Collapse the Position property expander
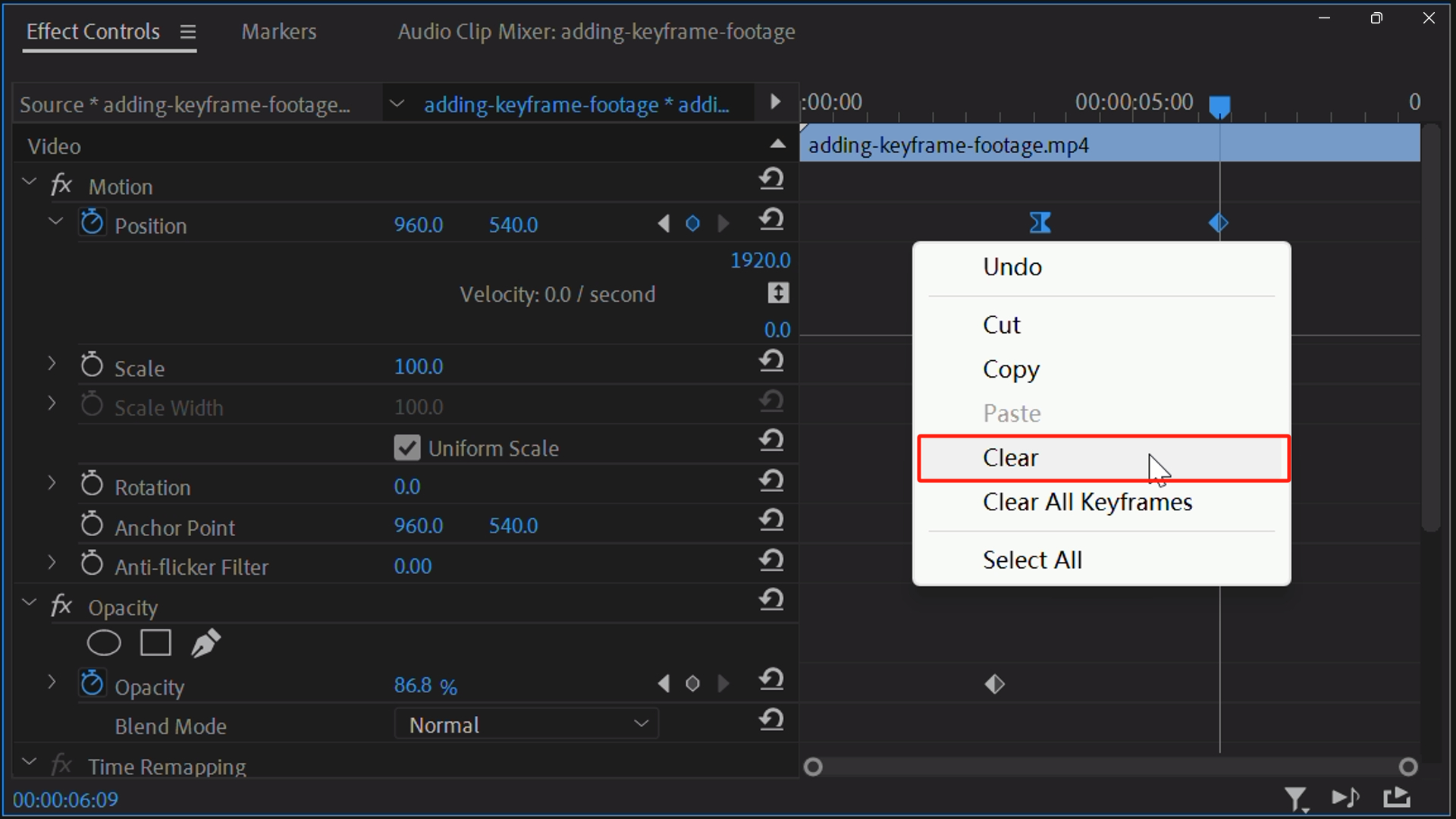 coord(54,221)
